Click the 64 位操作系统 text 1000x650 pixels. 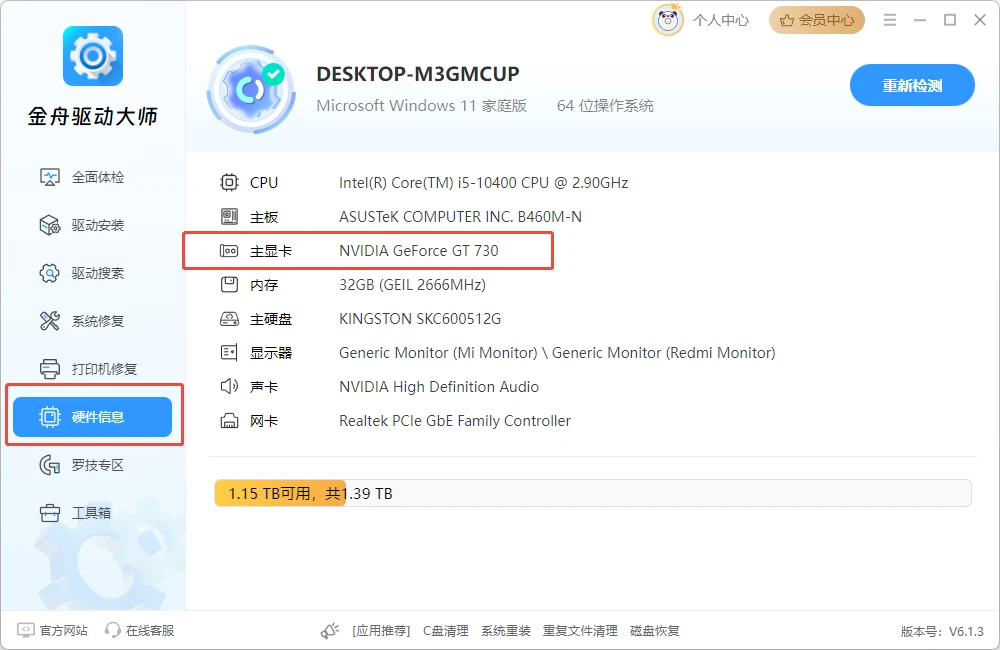click(605, 106)
